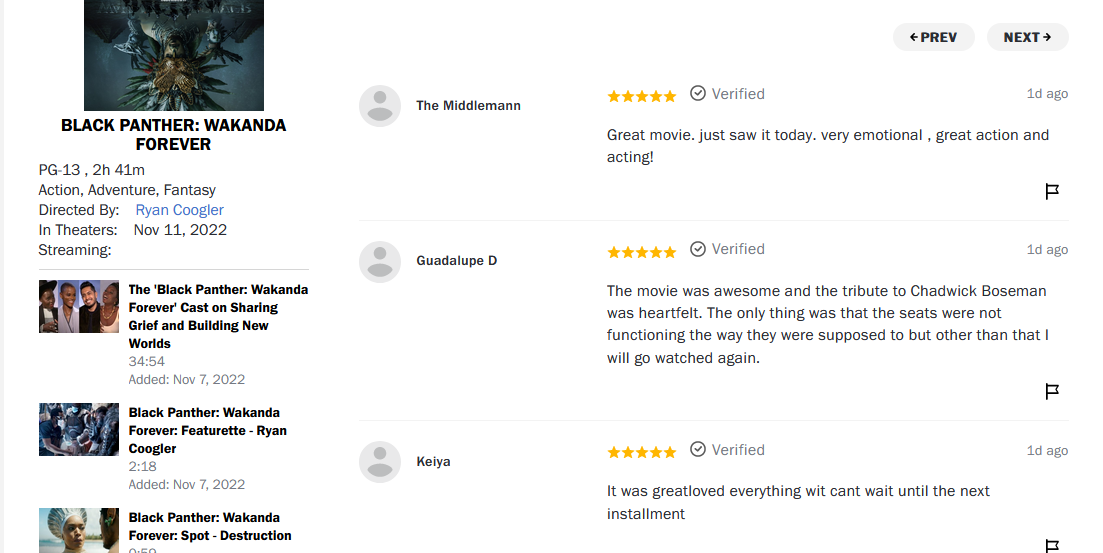The height and width of the screenshot is (553, 1103).
Task: Open director Ryan Coogler's page
Action: pos(179,210)
